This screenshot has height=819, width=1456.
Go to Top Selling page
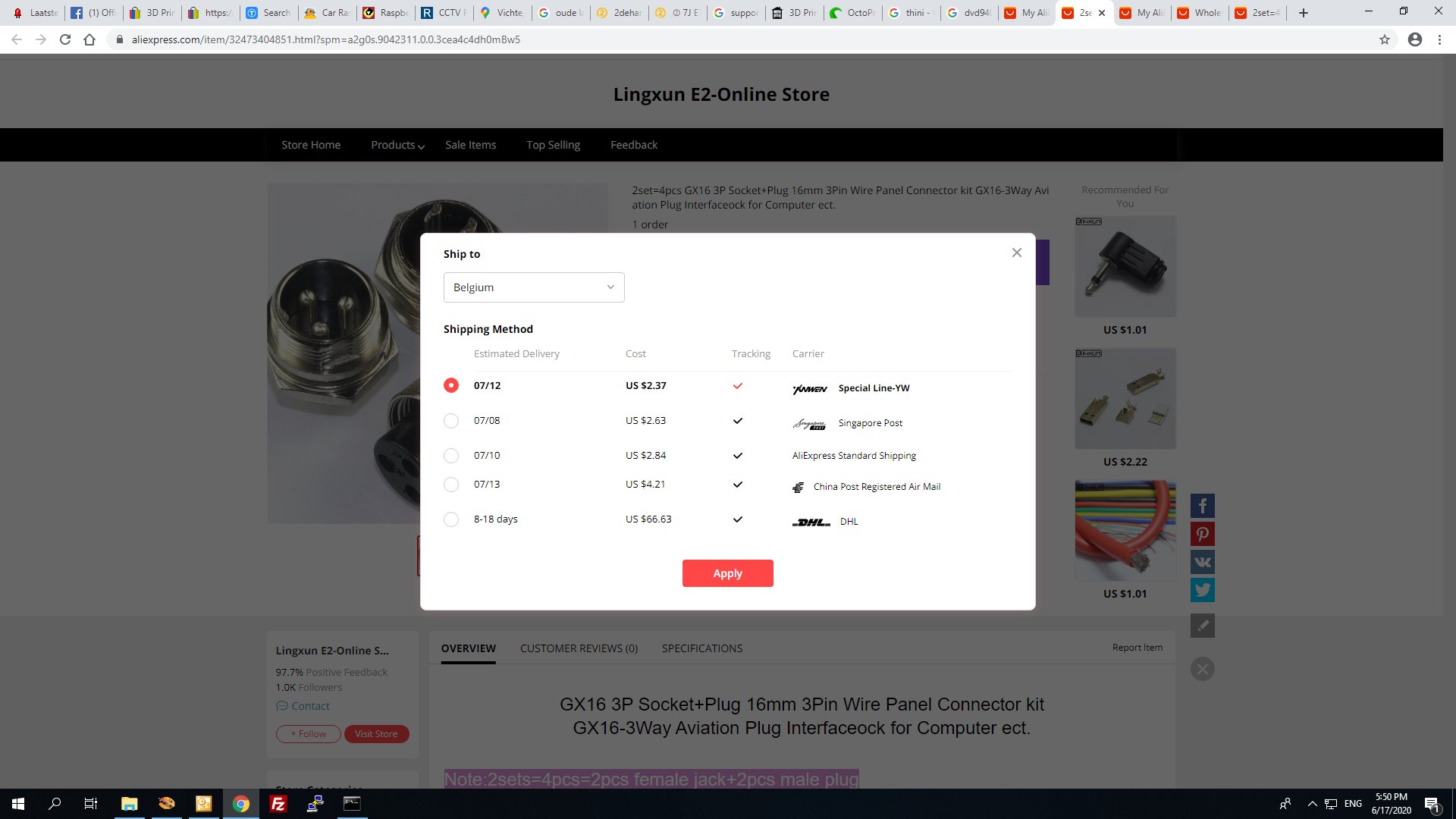[554, 145]
